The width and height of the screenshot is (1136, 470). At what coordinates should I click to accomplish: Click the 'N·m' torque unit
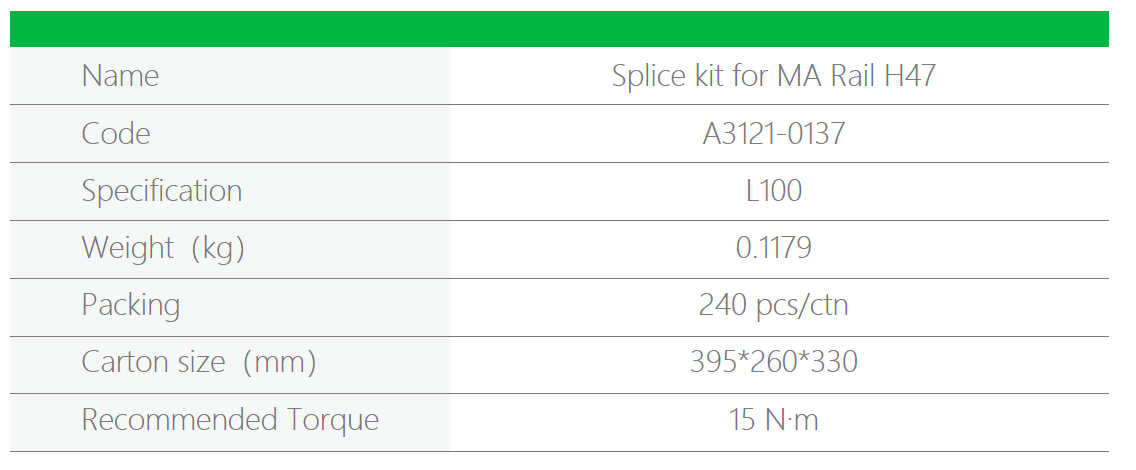click(792, 420)
